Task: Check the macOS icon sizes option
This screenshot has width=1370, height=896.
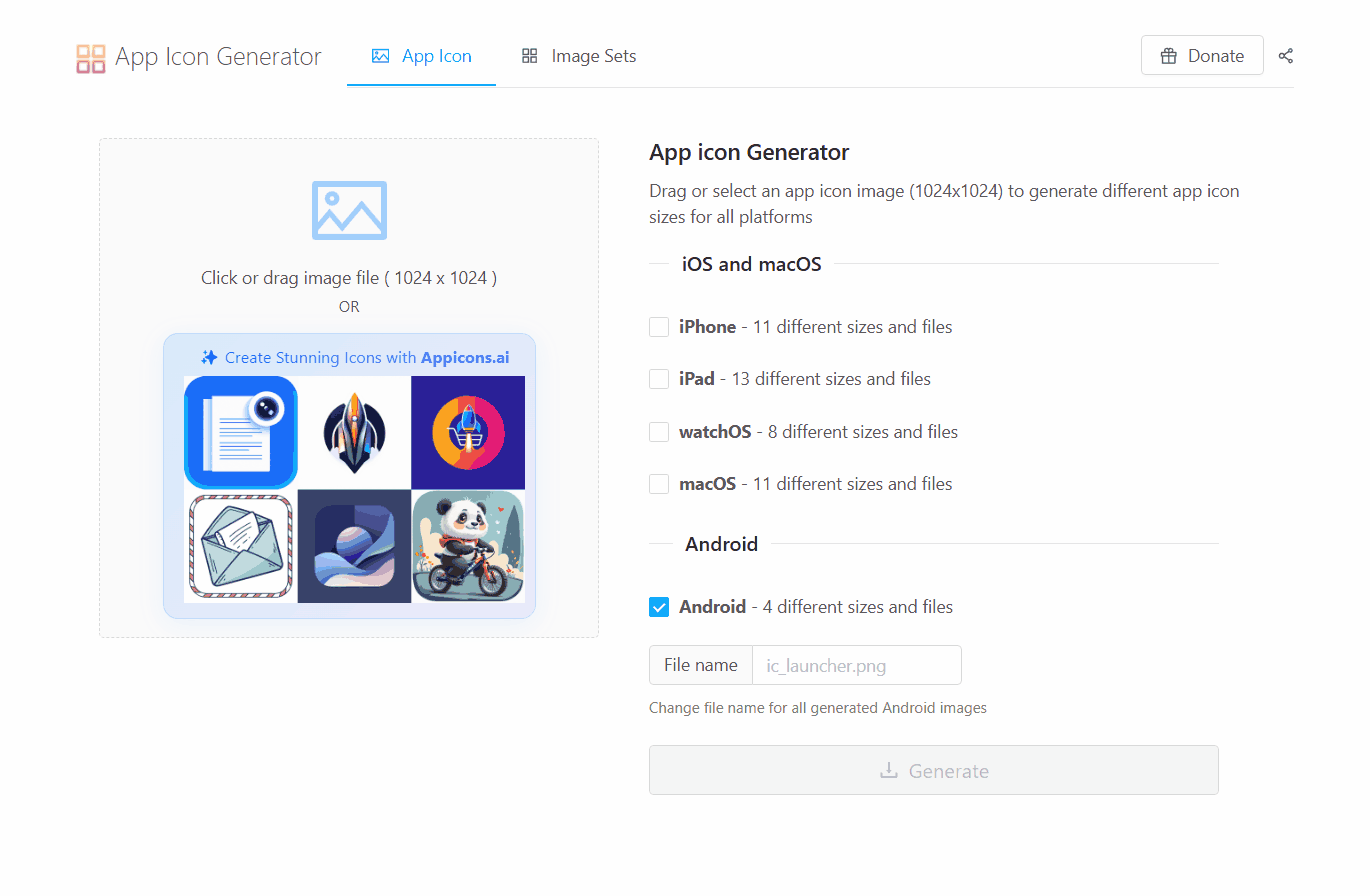Action: 659,484
